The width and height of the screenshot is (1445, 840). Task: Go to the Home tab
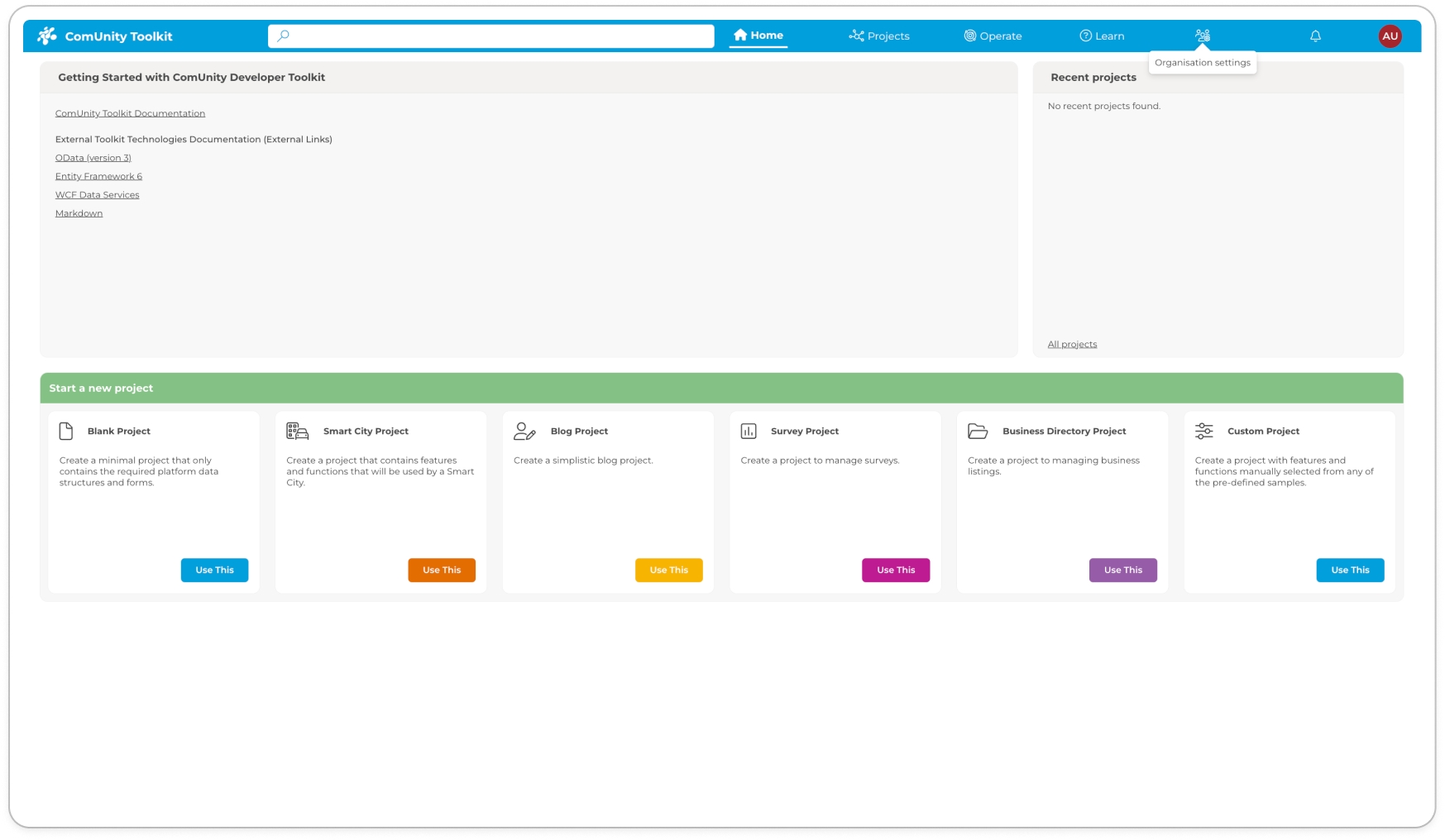click(758, 36)
